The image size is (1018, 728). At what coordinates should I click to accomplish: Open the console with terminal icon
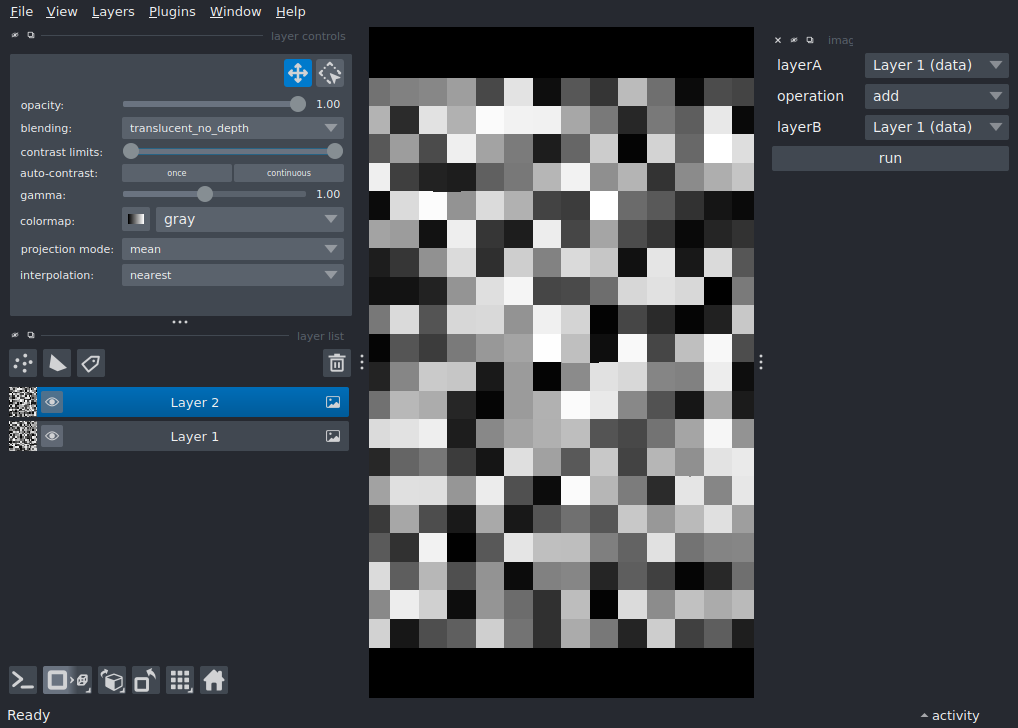coord(23,681)
